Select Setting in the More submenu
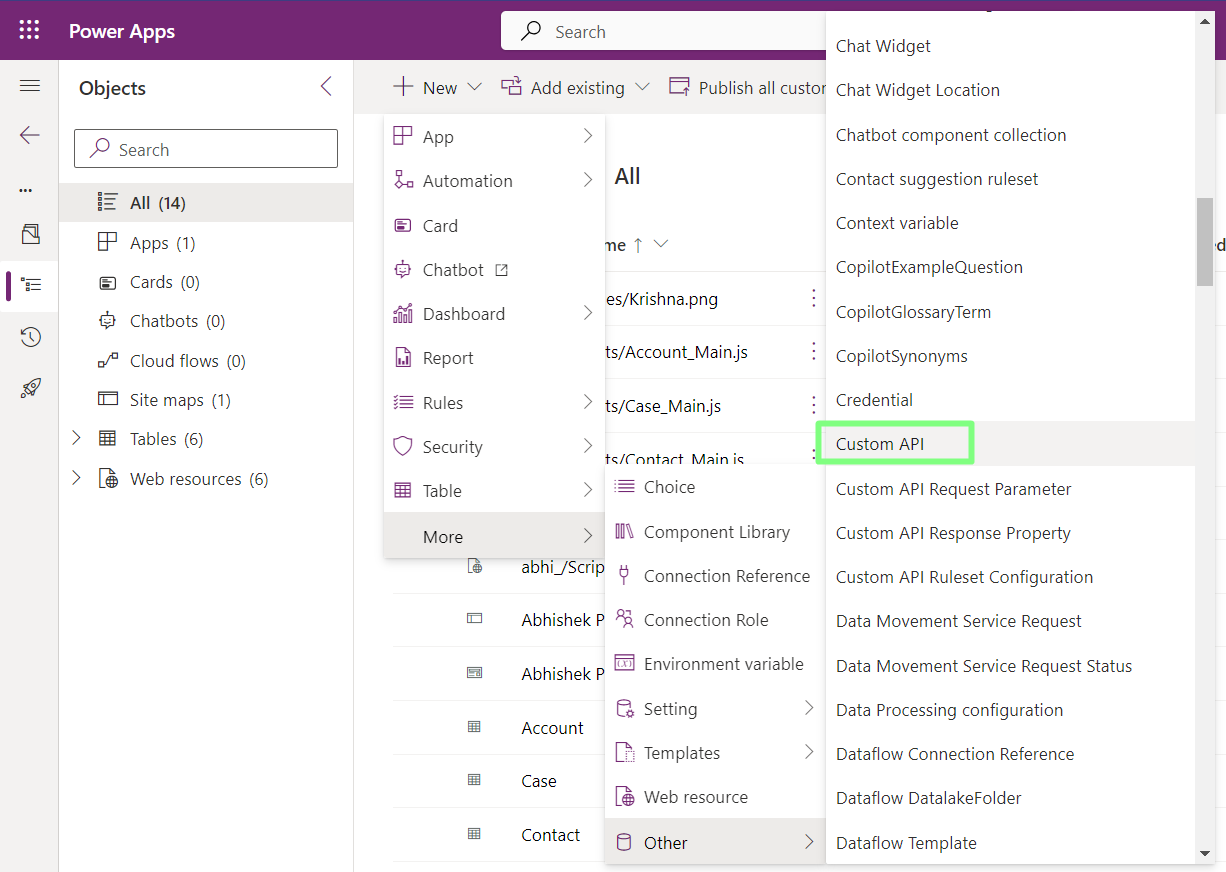The height and width of the screenshot is (872, 1226). click(715, 708)
